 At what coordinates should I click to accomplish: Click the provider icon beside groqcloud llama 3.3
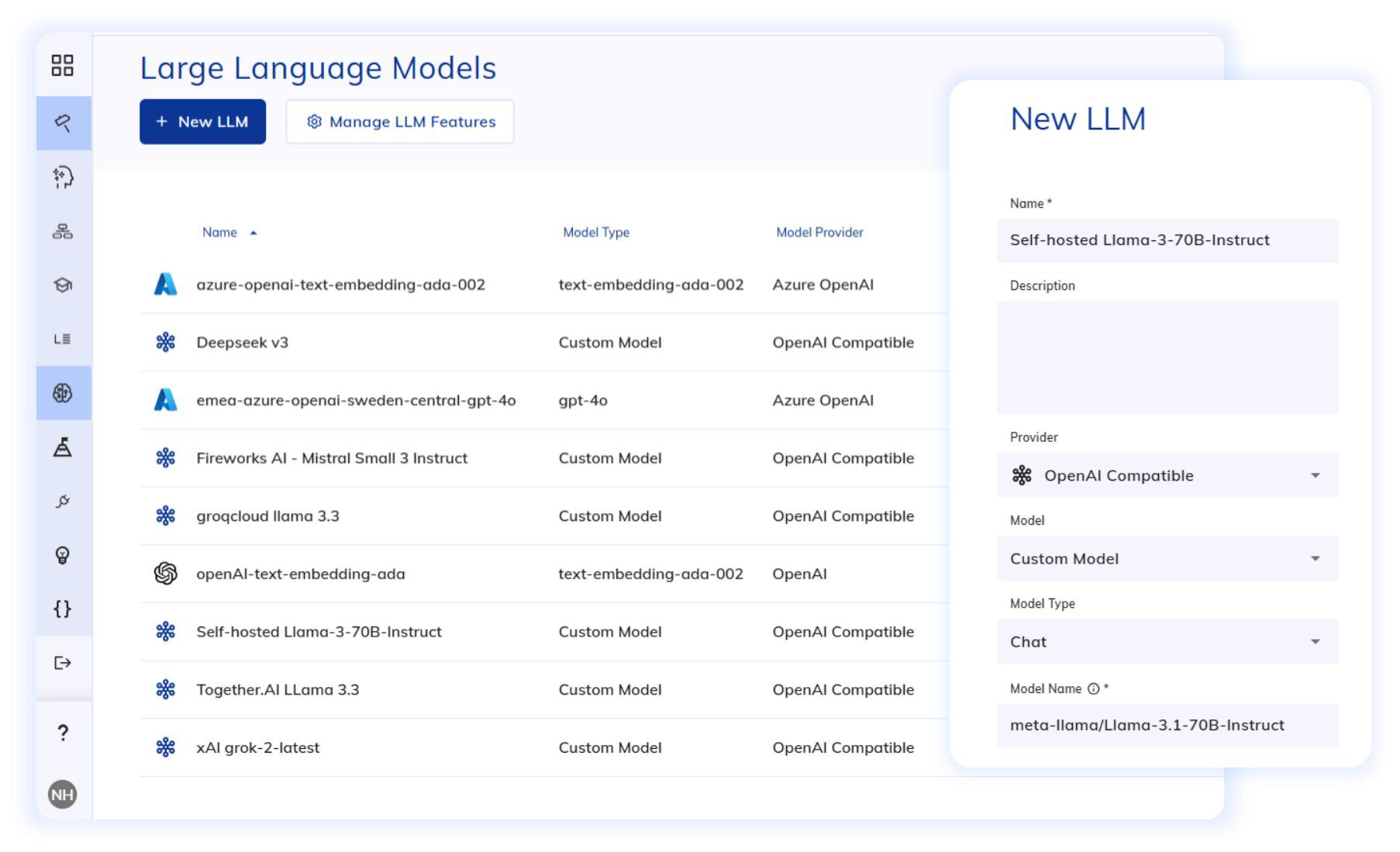pyautogui.click(x=166, y=516)
